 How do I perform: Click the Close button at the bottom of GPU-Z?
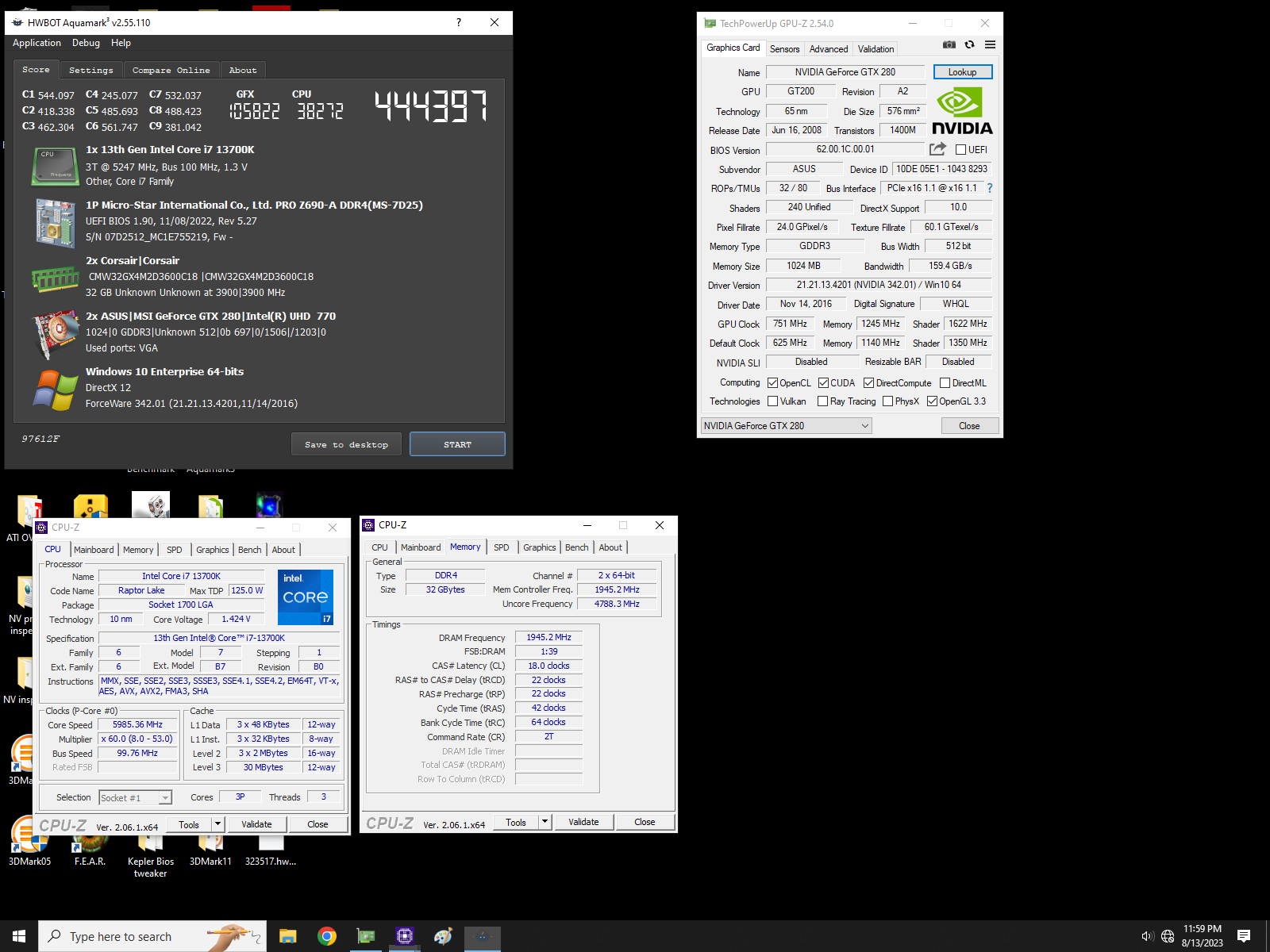[969, 426]
